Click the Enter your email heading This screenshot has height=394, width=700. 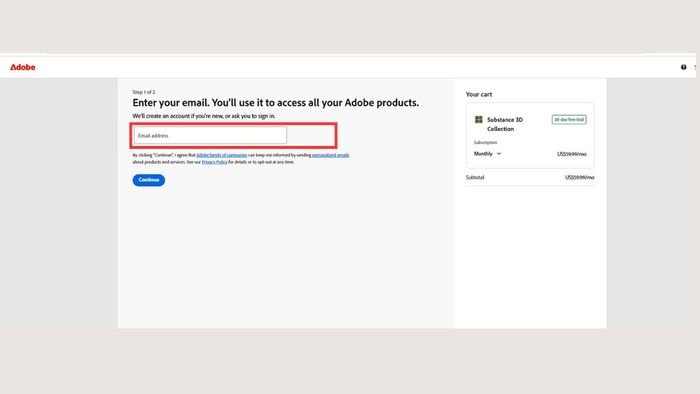click(x=275, y=103)
